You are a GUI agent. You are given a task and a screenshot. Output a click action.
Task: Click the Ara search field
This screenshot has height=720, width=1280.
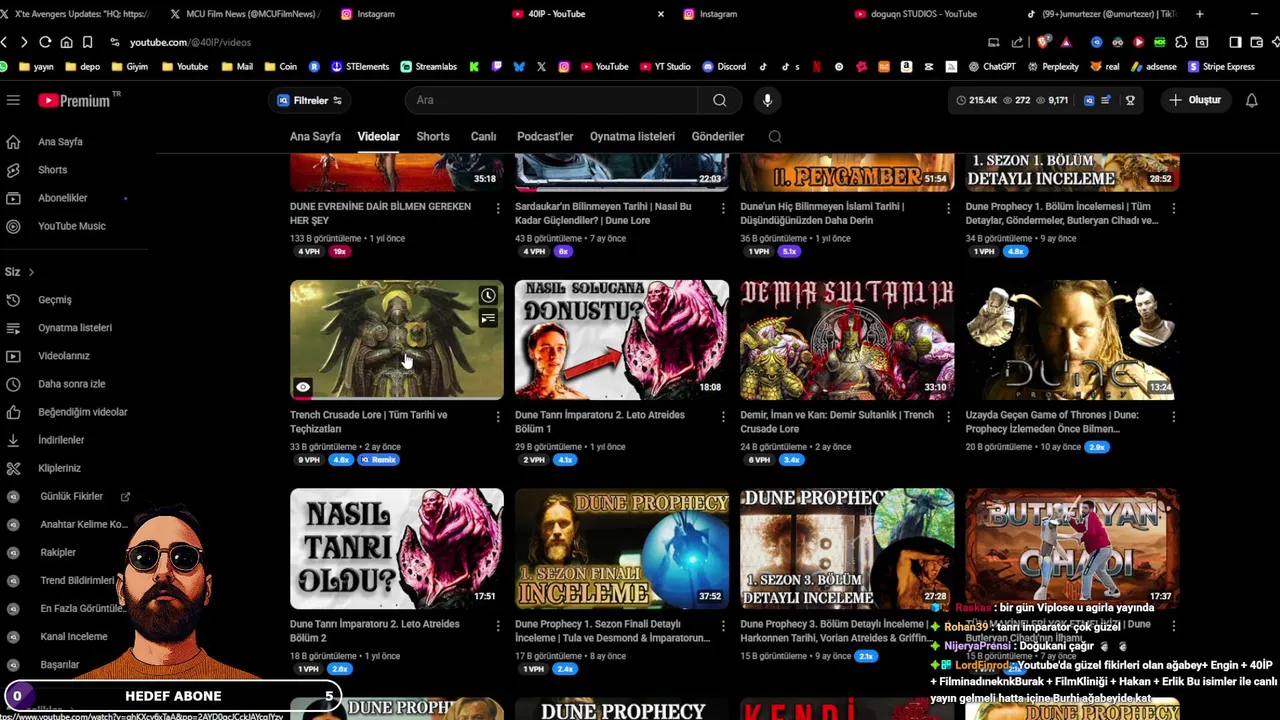[x=551, y=100]
